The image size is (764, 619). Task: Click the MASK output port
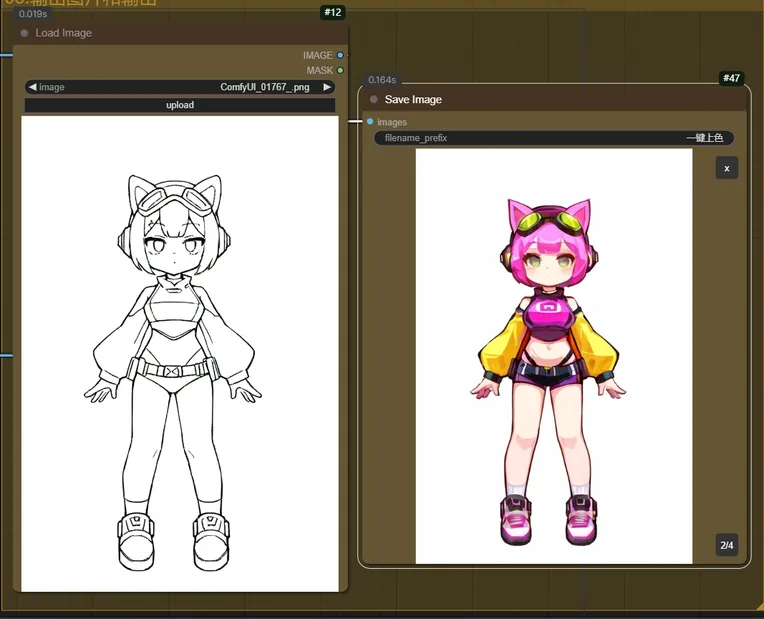(341, 70)
